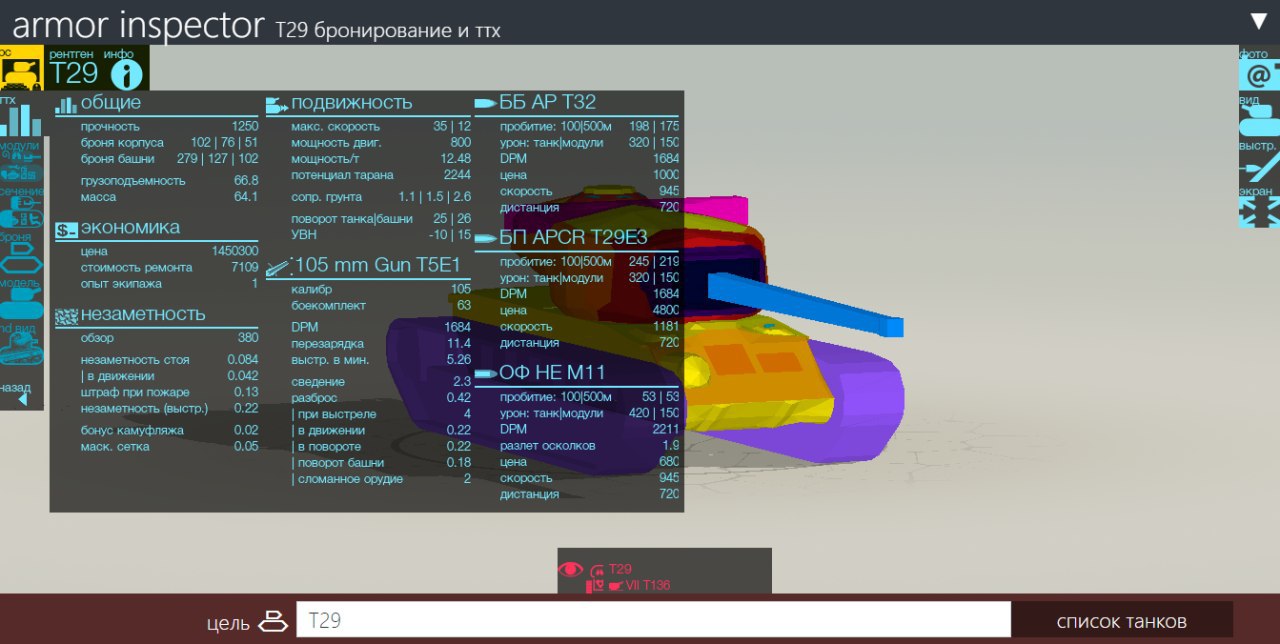Open the ТТХ stats bar-chart icon

click(x=20, y=119)
